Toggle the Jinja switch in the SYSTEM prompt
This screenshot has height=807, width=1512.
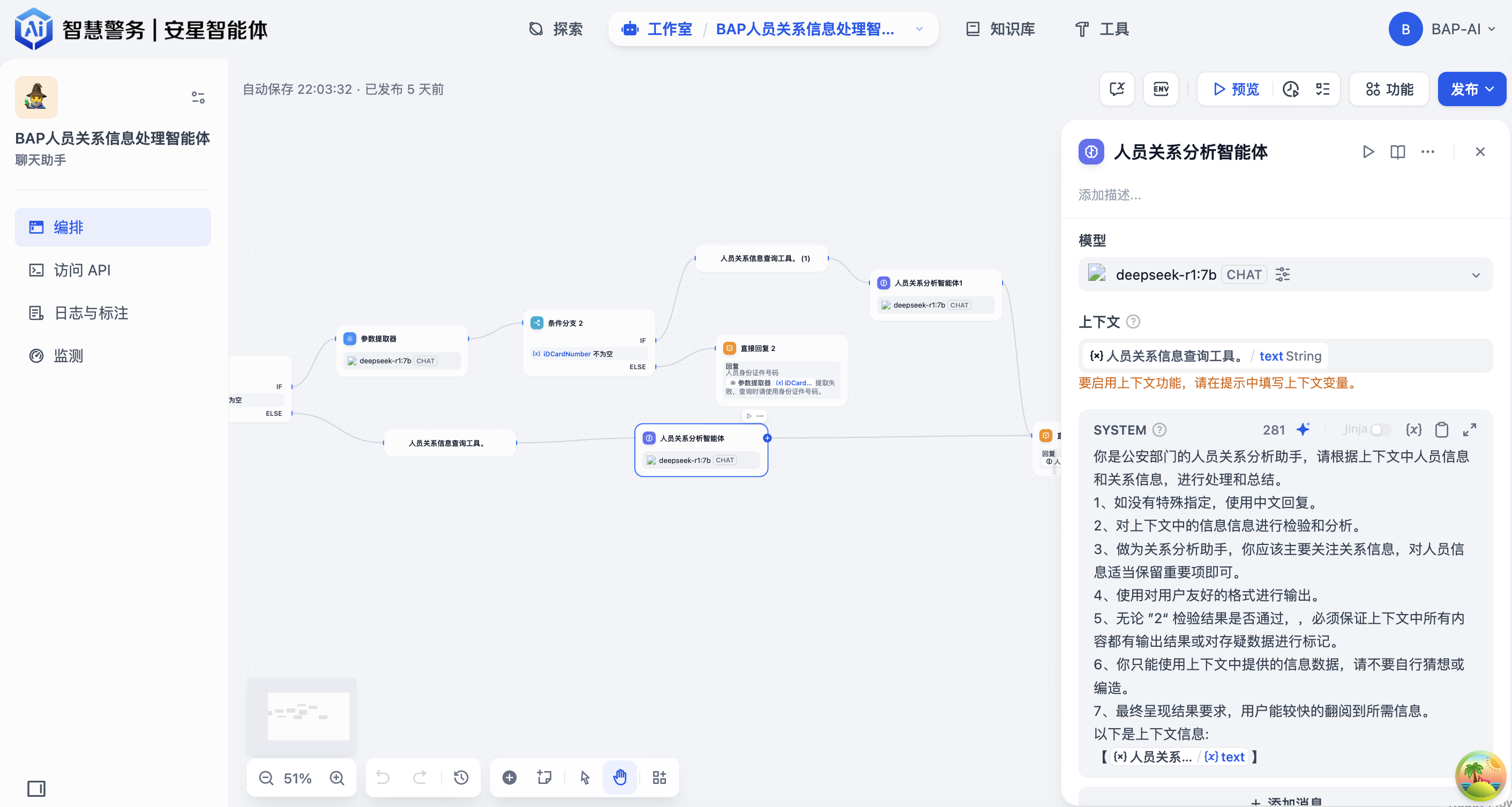[x=1381, y=430]
